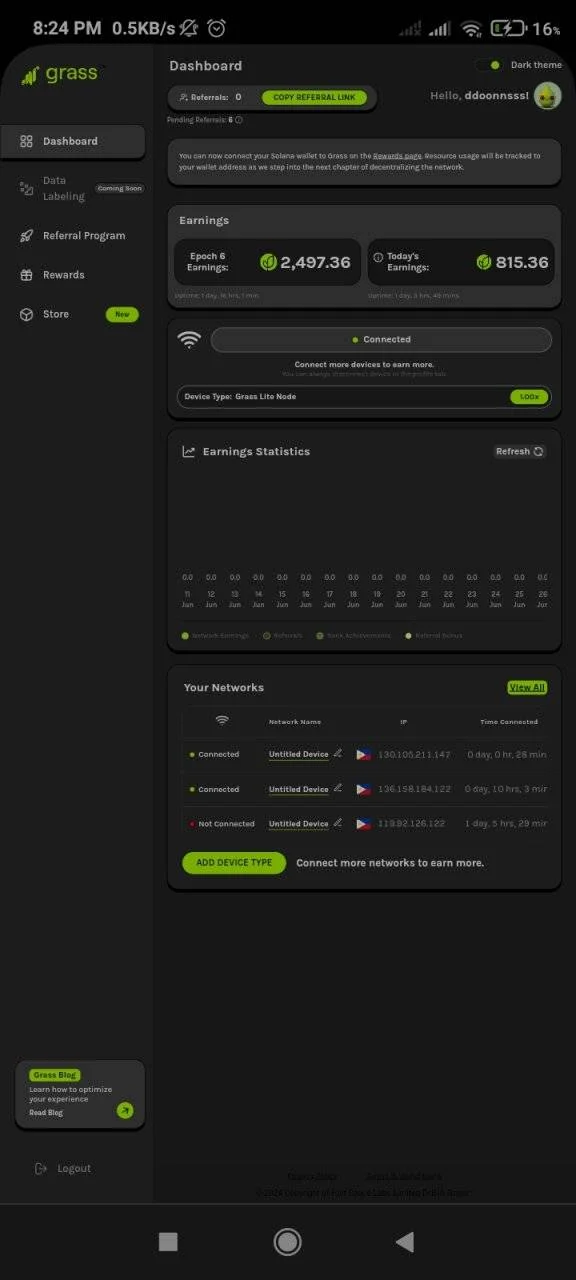Click the Android battery status indicator
The height and width of the screenshot is (1280, 576).
click(x=508, y=29)
